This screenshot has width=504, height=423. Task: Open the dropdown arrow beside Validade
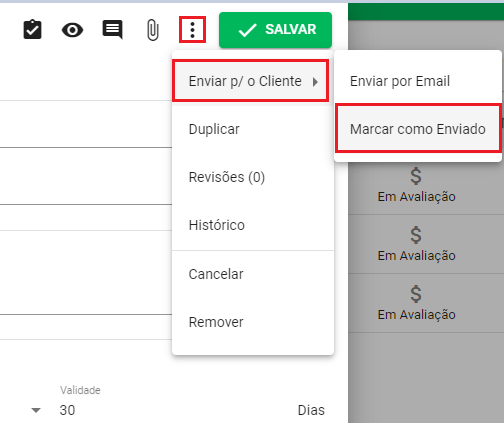[x=36, y=410]
